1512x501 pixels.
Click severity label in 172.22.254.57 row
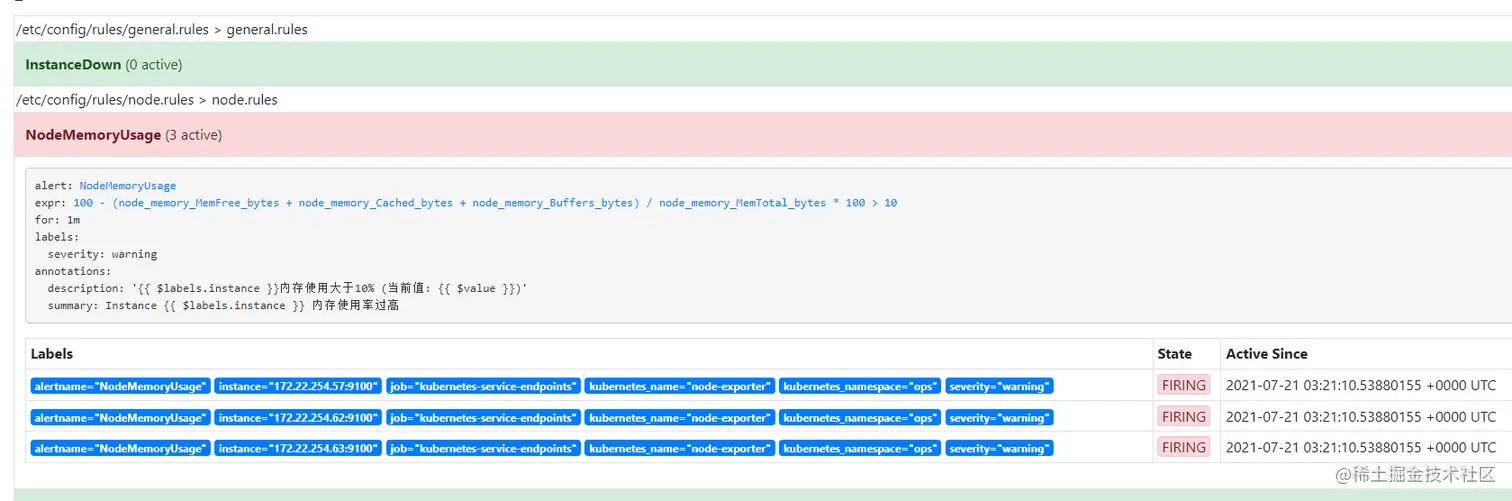click(x=999, y=386)
